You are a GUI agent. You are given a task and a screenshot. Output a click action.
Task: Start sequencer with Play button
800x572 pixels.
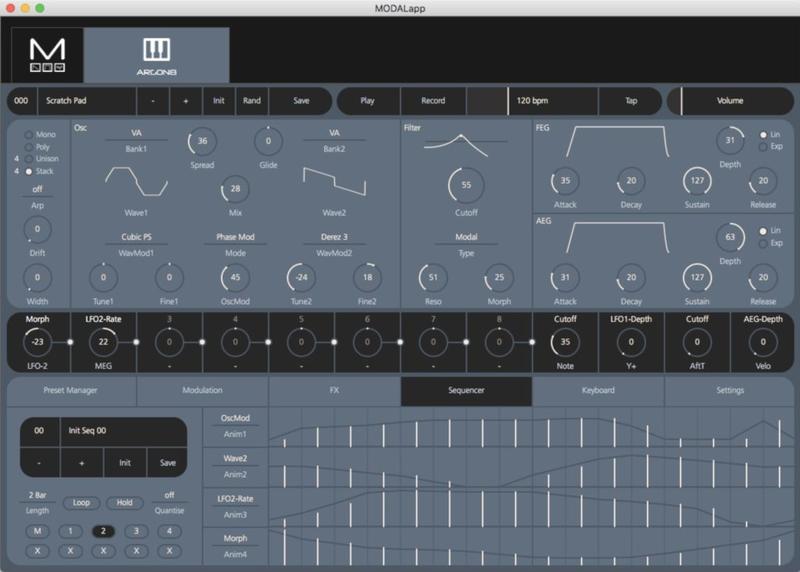pyautogui.click(x=367, y=101)
